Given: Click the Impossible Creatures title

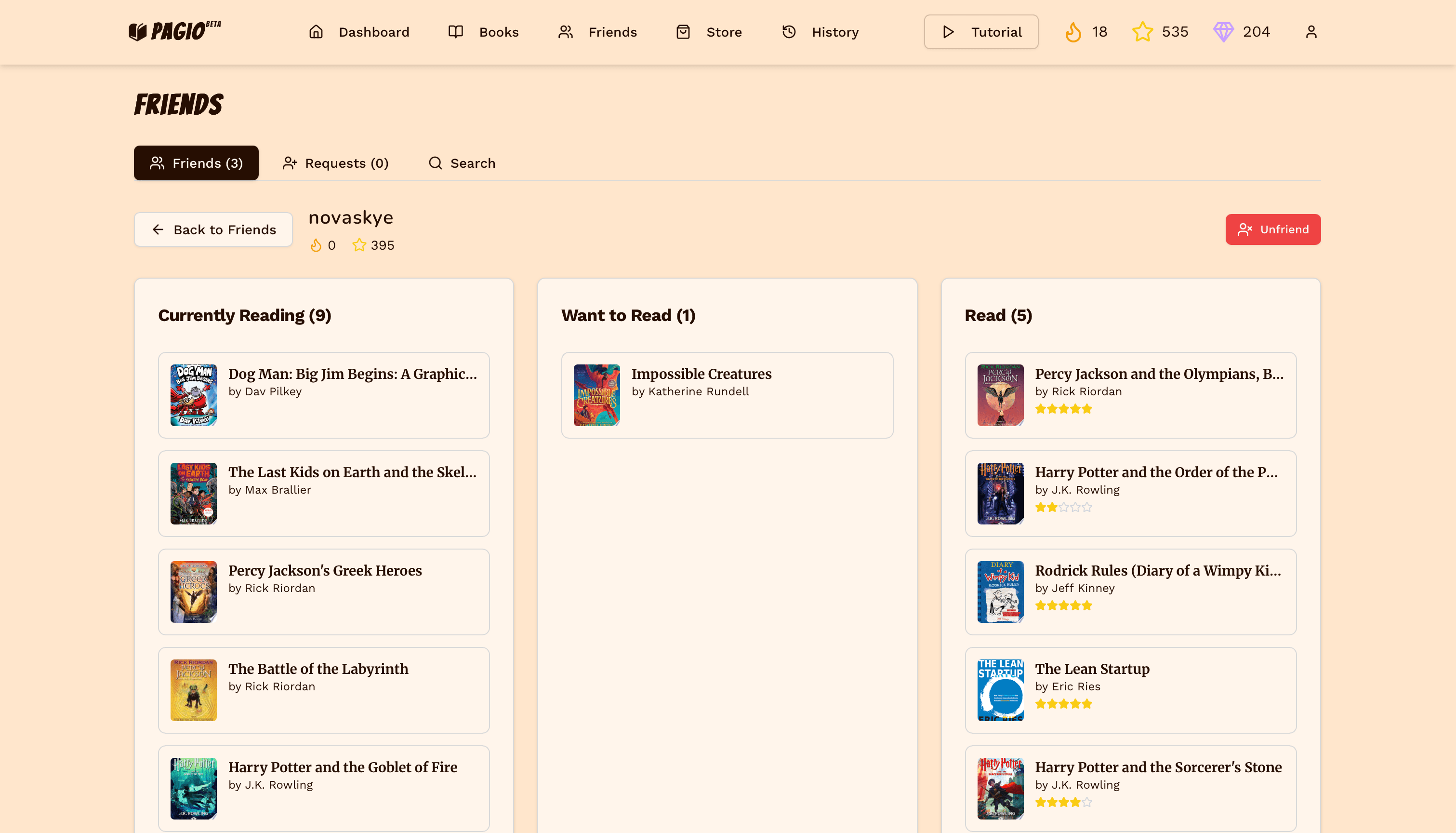Looking at the screenshot, I should point(702,374).
